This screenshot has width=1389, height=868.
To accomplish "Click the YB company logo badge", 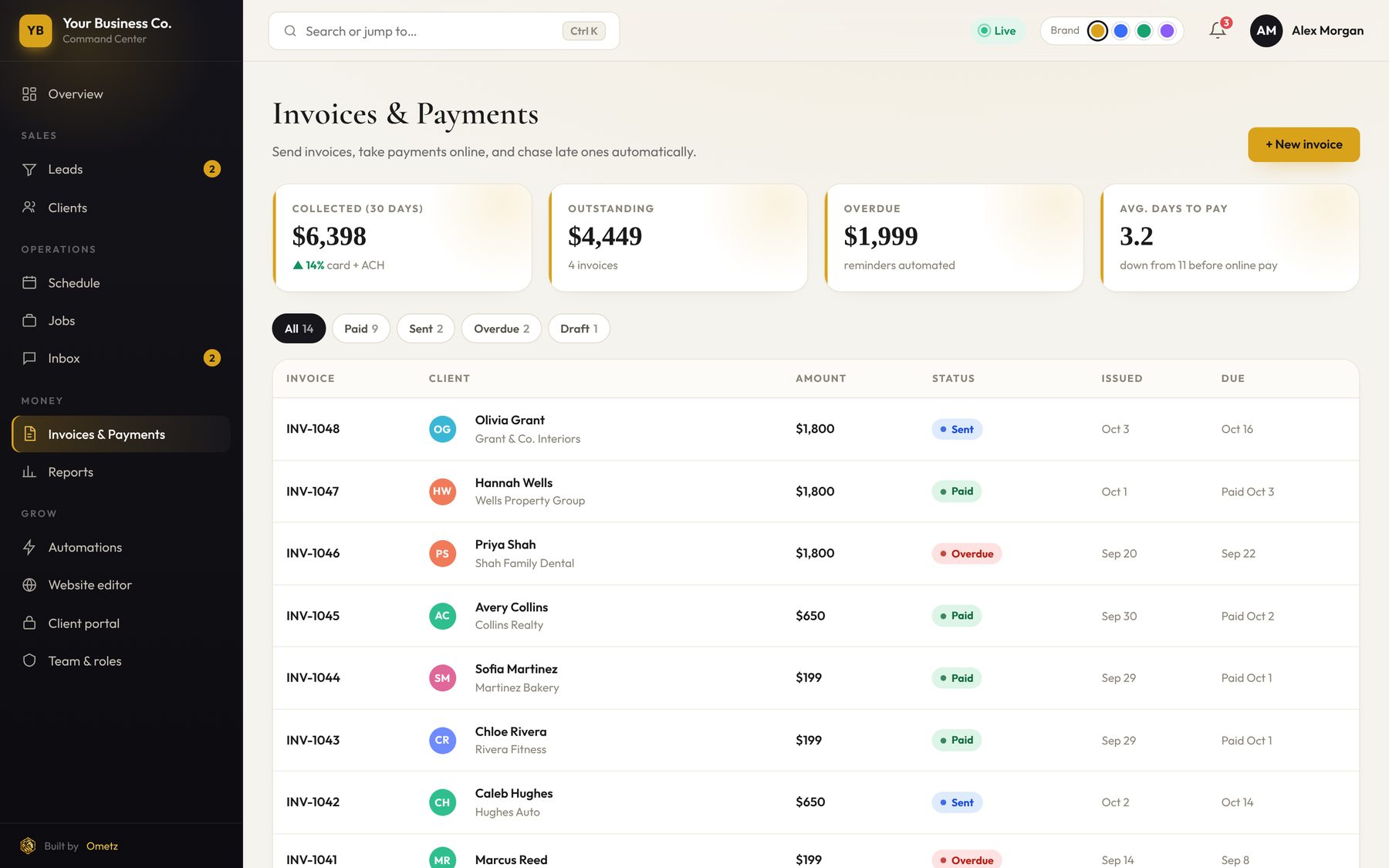I will point(35,31).
